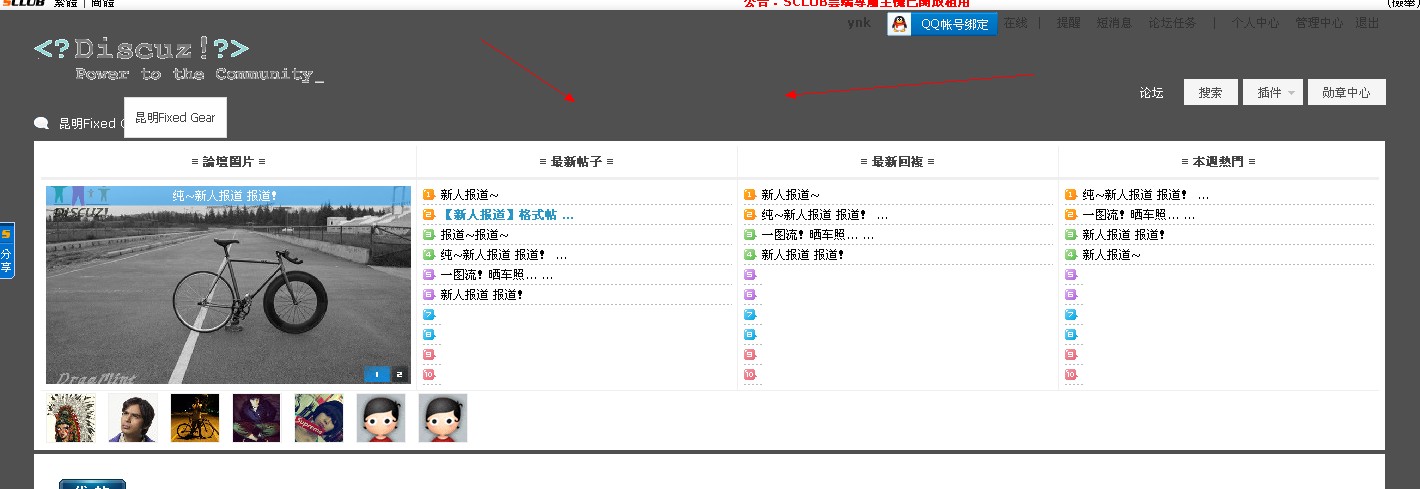
Task: Click the 最新帖子 column header
Action: point(576,162)
